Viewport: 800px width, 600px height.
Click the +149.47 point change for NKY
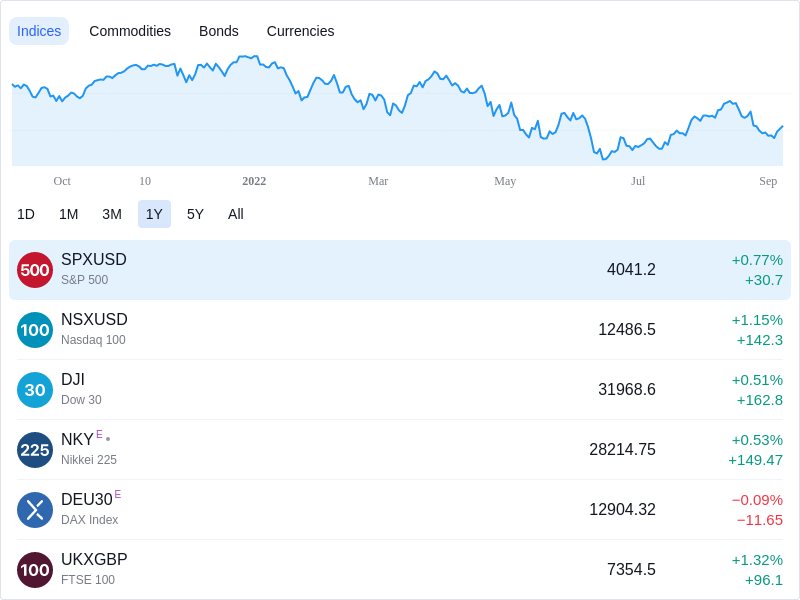point(756,460)
